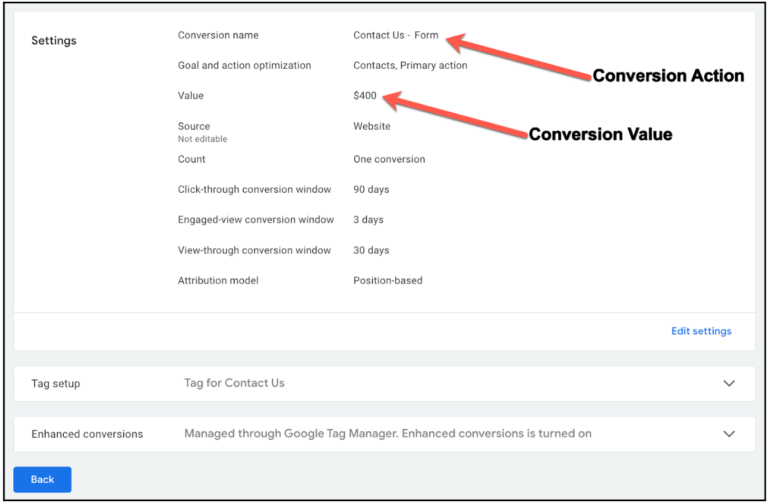This screenshot has width=768, height=504.
Task: Click the Position-based attribution model value
Action: 387,281
